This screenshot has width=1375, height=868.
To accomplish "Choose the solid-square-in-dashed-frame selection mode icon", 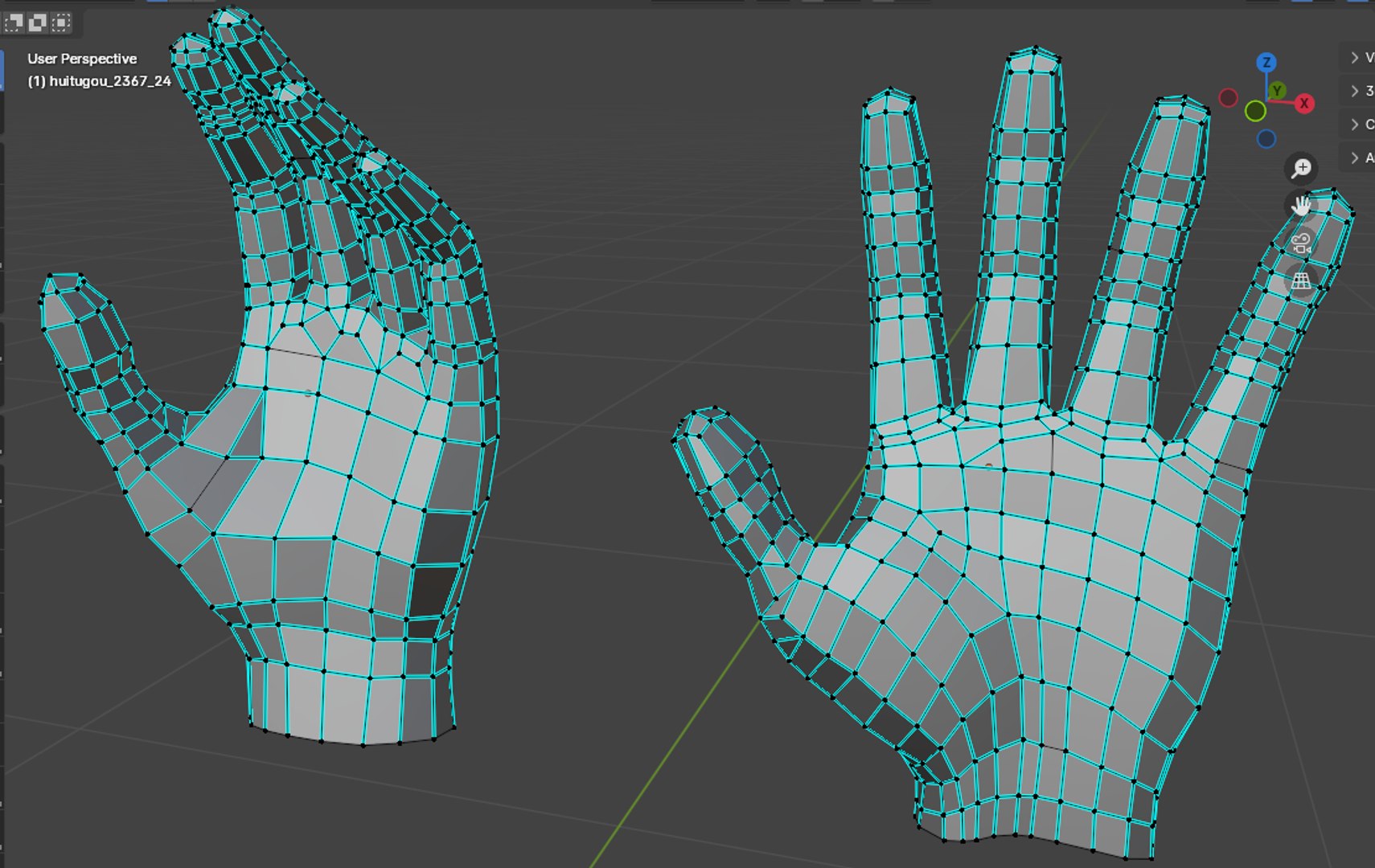I will [x=61, y=23].
